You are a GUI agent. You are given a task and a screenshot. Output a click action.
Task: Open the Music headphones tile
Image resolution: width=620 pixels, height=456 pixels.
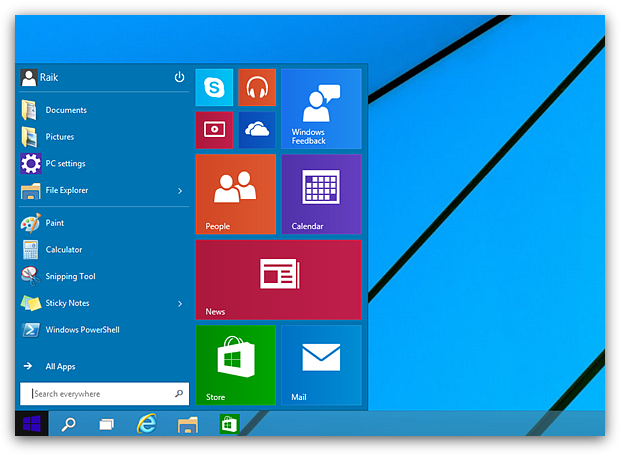[257, 87]
